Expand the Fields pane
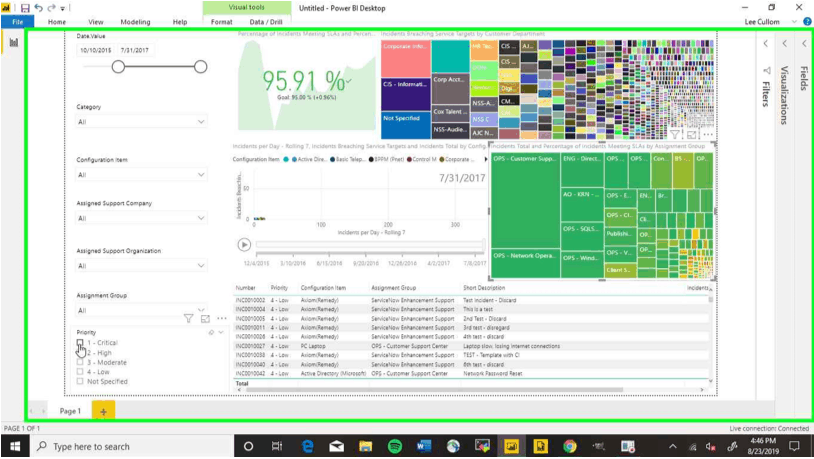Image resolution: width=814 pixels, height=459 pixels. point(804,44)
